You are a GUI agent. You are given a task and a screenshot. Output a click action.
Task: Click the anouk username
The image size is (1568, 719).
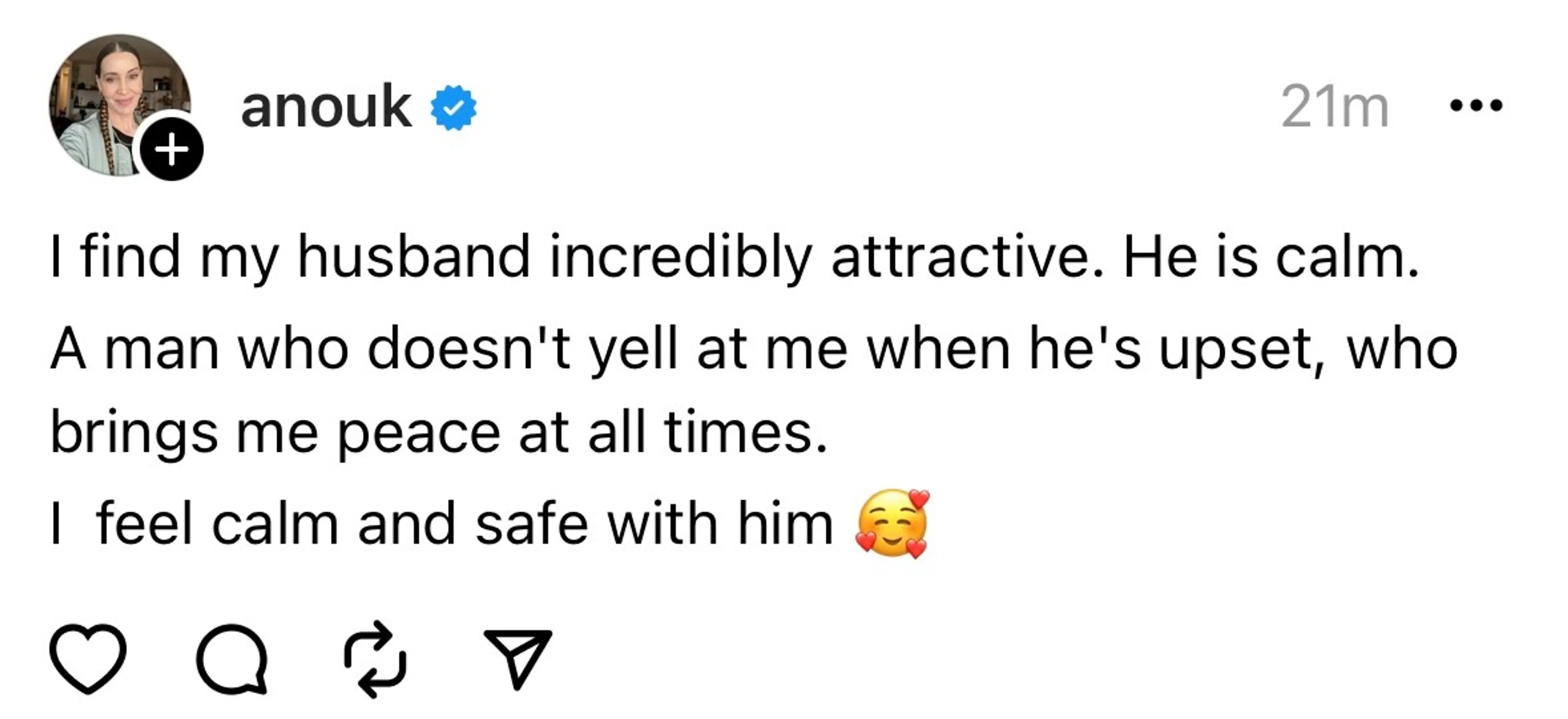coord(326,107)
